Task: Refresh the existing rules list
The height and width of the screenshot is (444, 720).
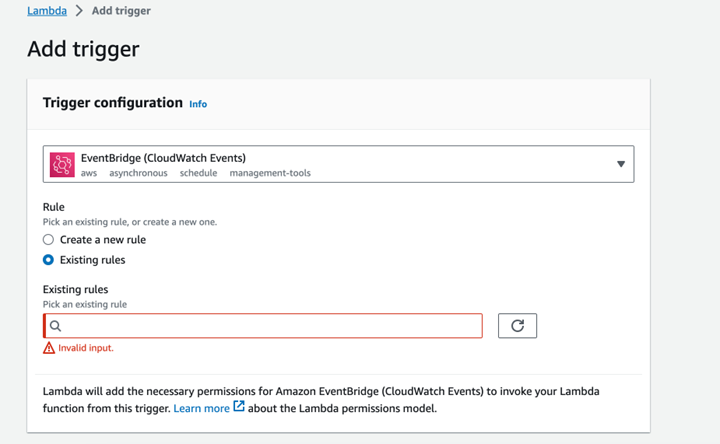Action: [x=518, y=326]
